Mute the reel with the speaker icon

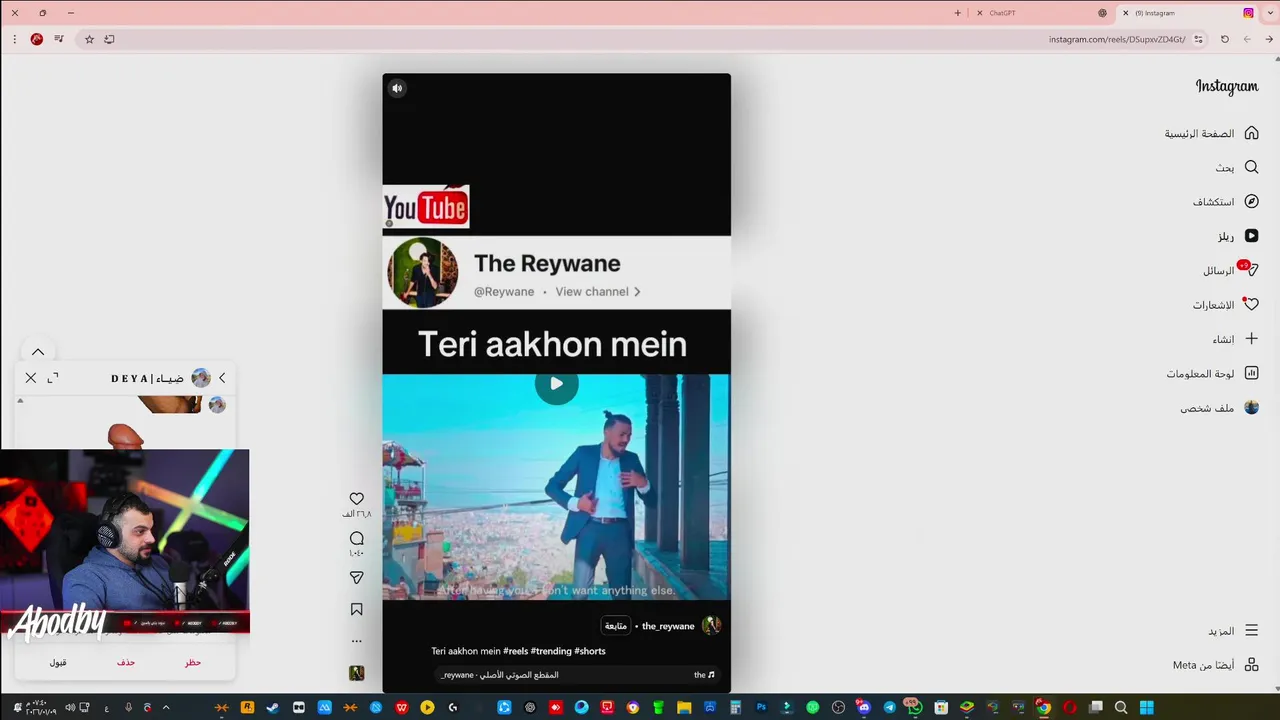[397, 88]
